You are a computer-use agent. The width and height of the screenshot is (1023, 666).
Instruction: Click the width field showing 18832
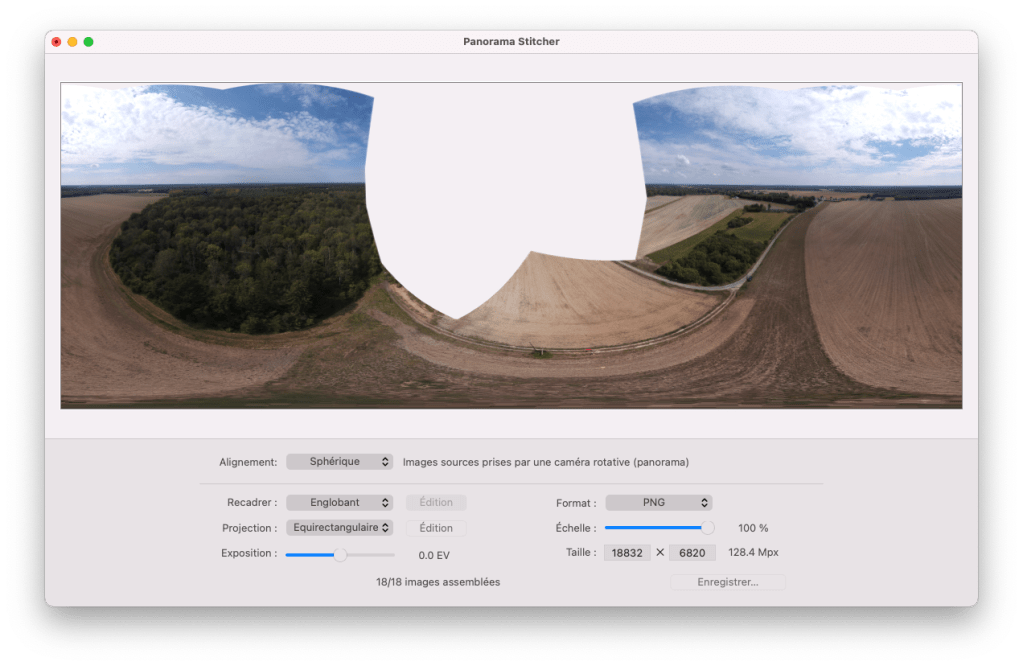coord(627,552)
